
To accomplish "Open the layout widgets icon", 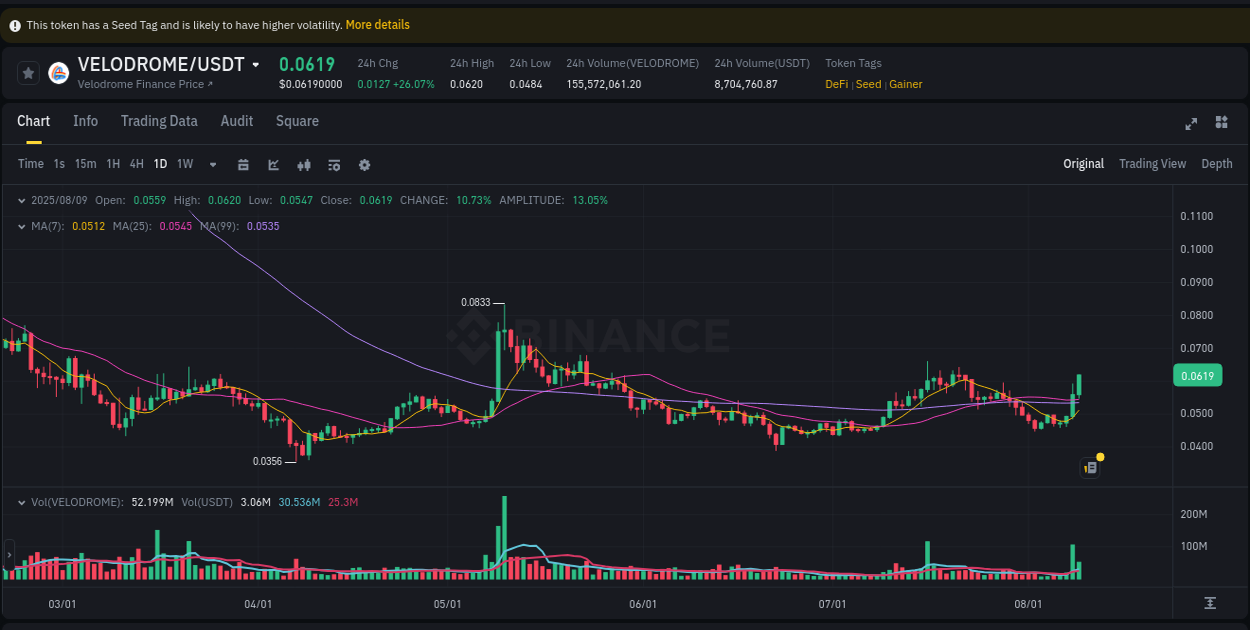I will pyautogui.click(x=1221, y=122).
